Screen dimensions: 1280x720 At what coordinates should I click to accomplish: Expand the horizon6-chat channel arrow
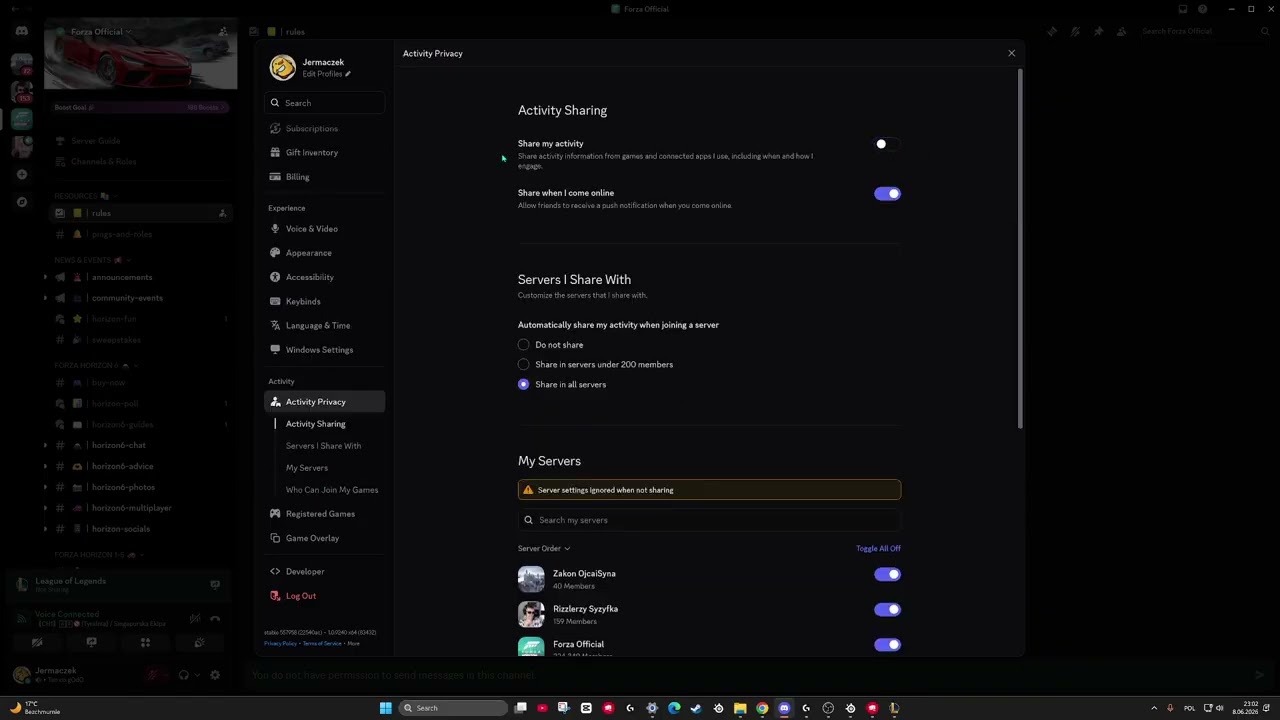[x=45, y=445]
